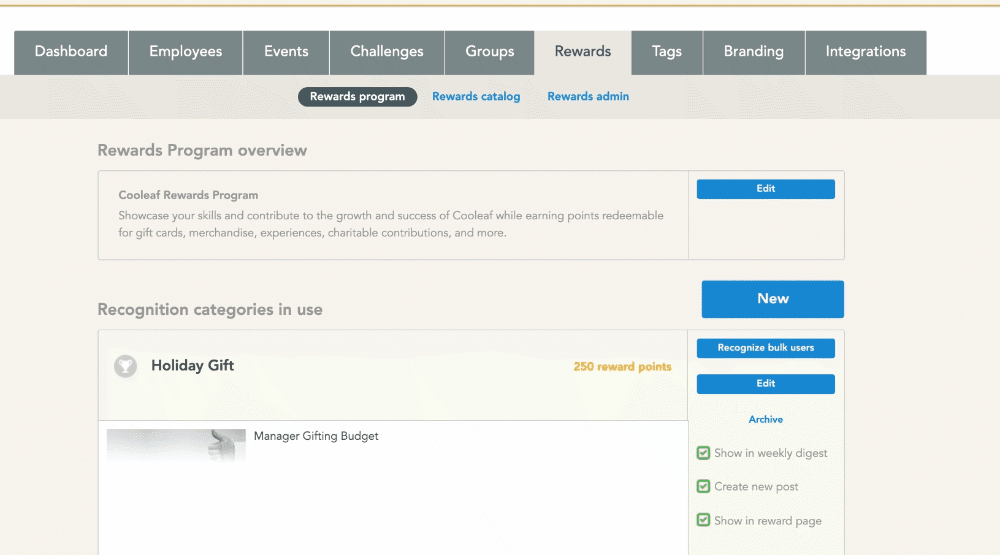1000x555 pixels.
Task: Click Recognition categories in use heading
Action: tap(210, 309)
